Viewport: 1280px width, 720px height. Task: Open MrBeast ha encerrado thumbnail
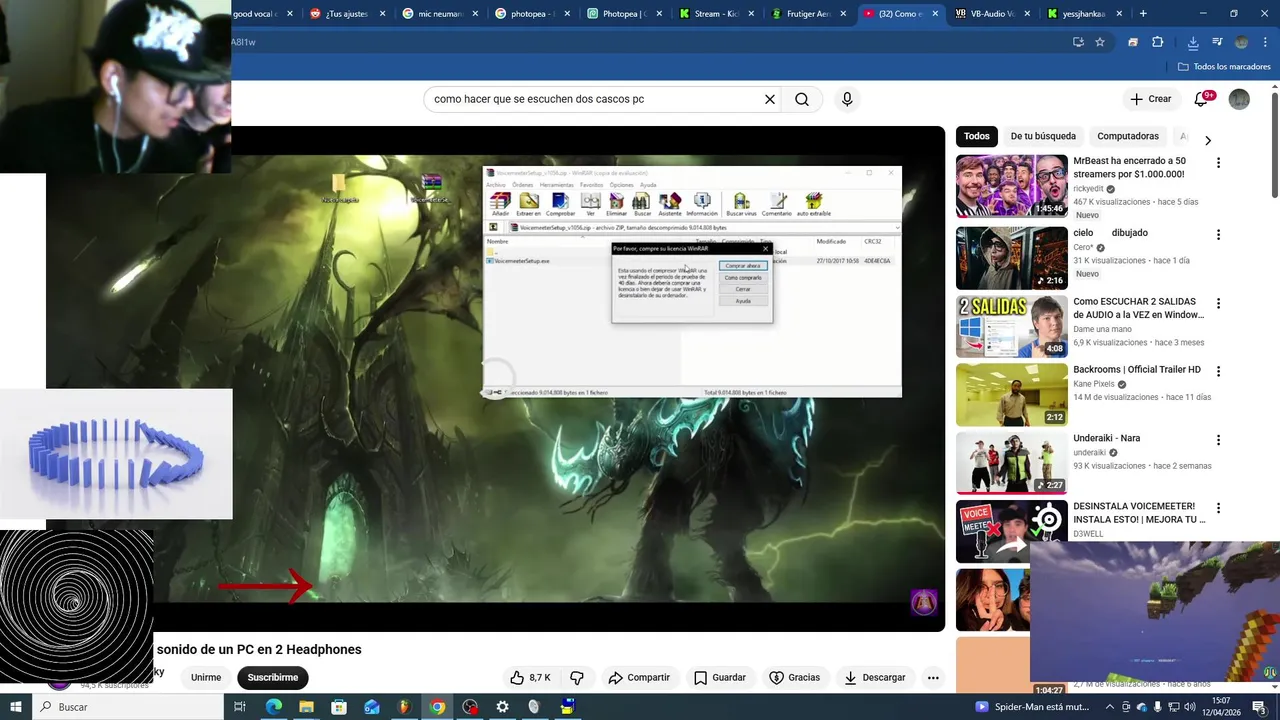click(1011, 186)
